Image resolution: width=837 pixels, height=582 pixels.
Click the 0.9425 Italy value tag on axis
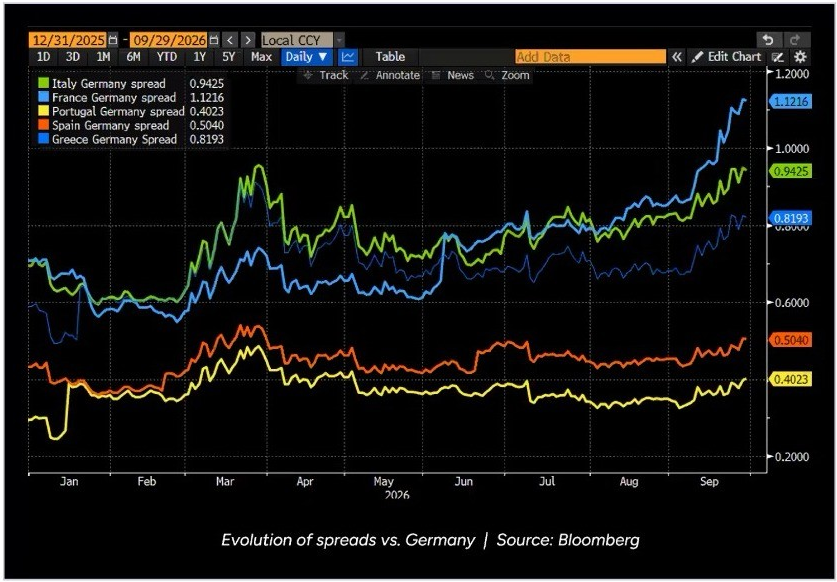[x=789, y=171]
